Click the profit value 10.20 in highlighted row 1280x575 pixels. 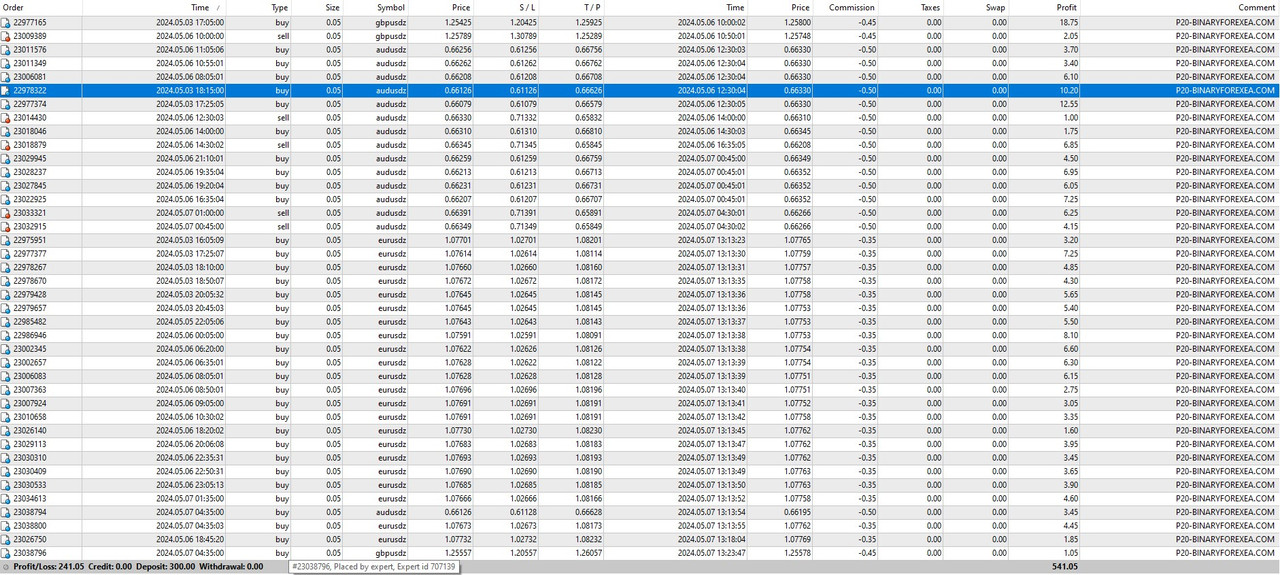(1068, 90)
